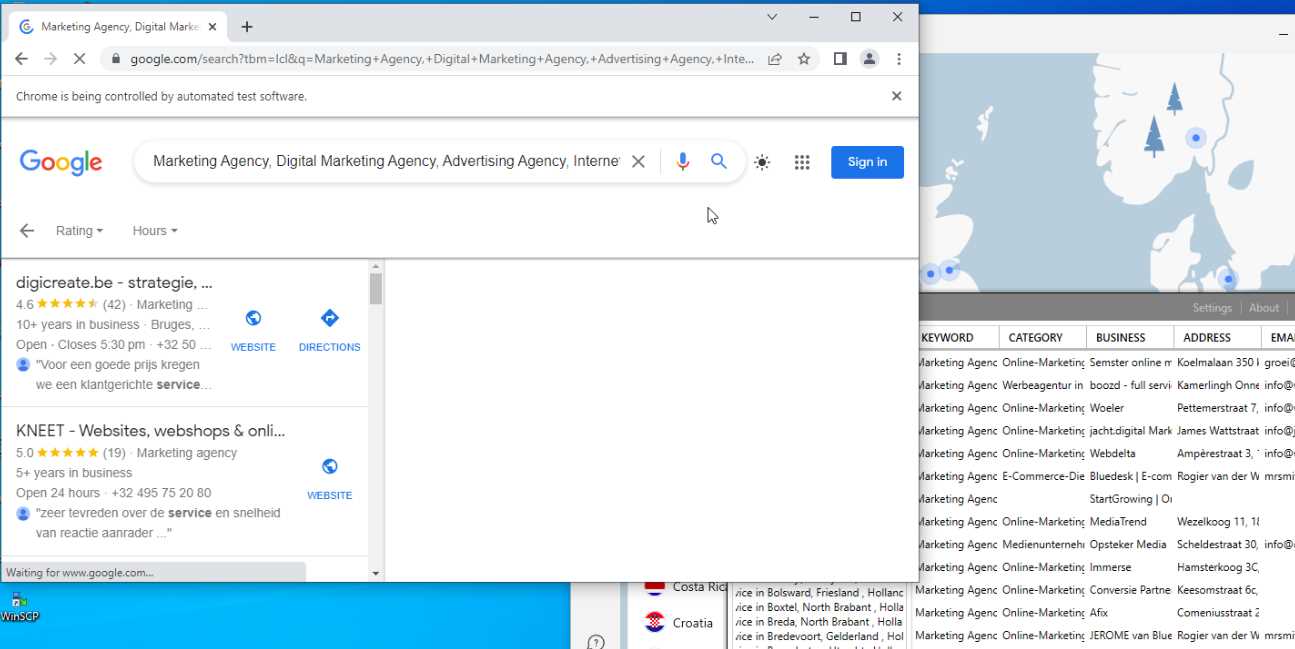Image resolution: width=1295 pixels, height=649 pixels.
Task: Open Chrome three-dot menu
Action: (x=899, y=59)
